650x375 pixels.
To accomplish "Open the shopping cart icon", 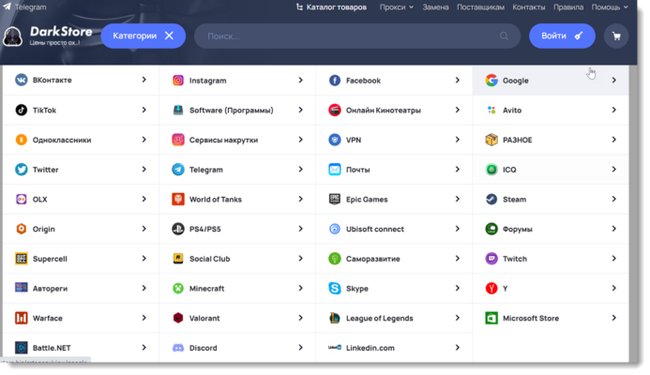I will tap(616, 36).
